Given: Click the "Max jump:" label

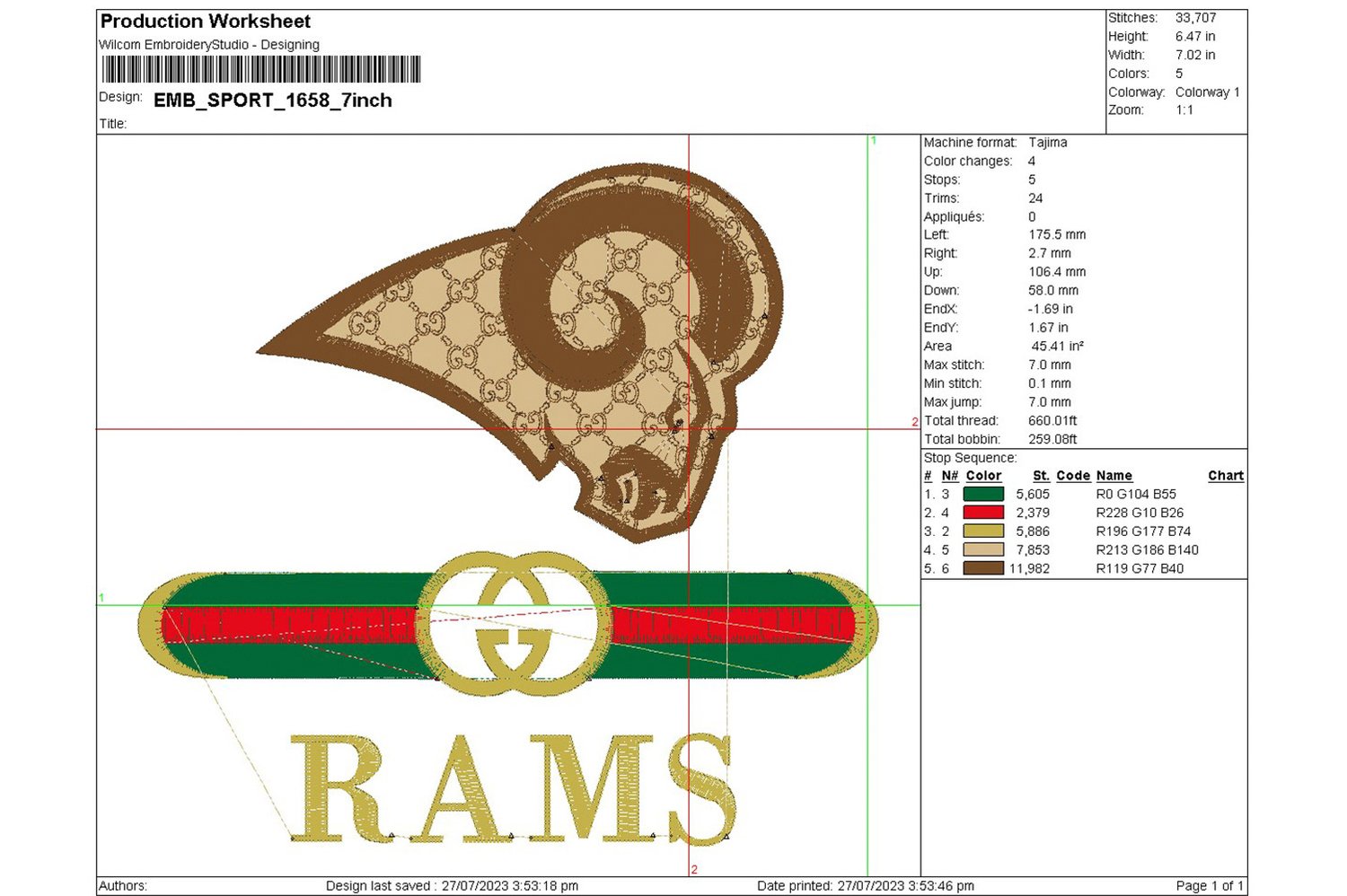Looking at the screenshot, I should pos(953,402).
